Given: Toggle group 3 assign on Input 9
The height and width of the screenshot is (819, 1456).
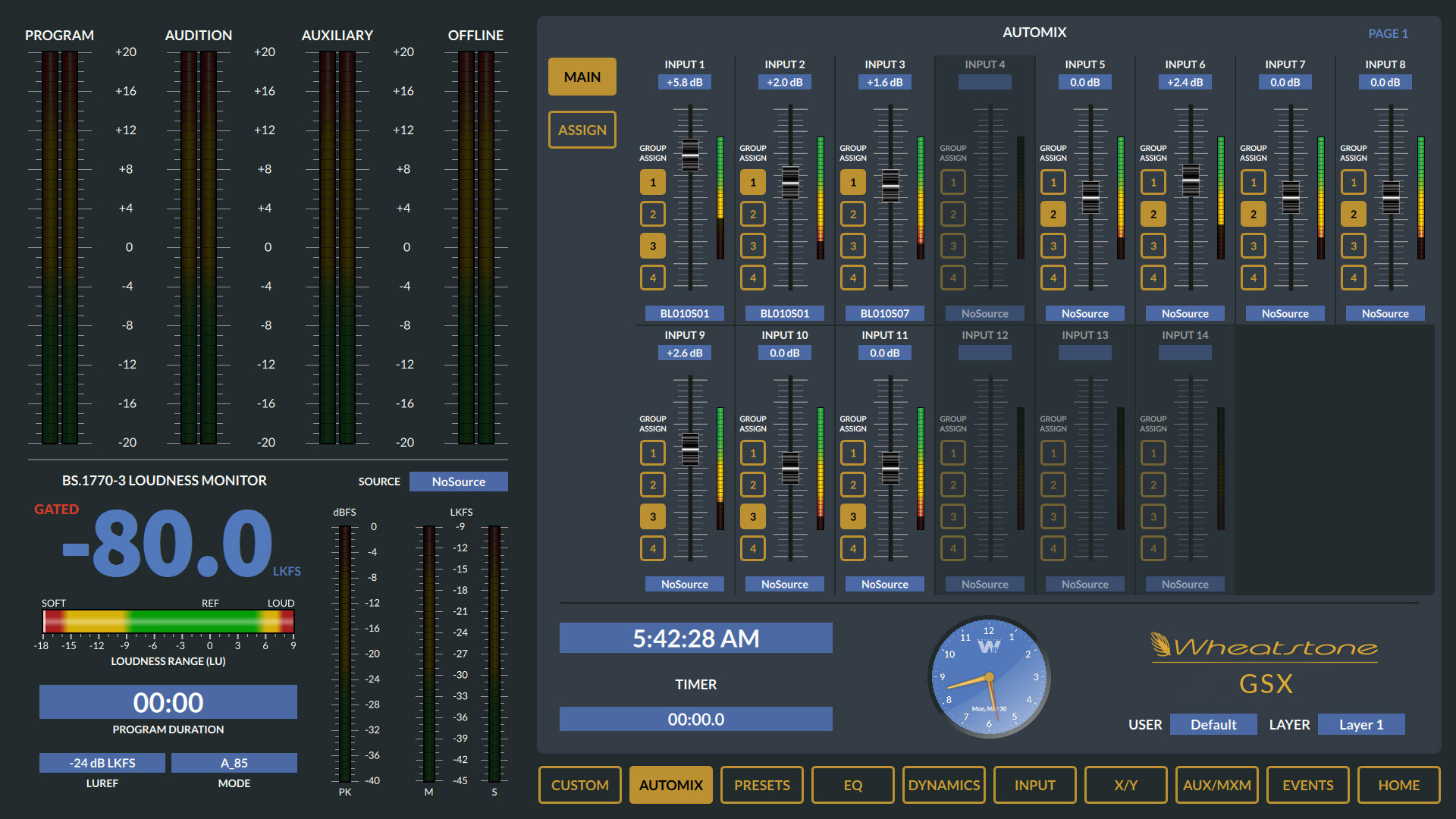Looking at the screenshot, I should pos(653,516).
